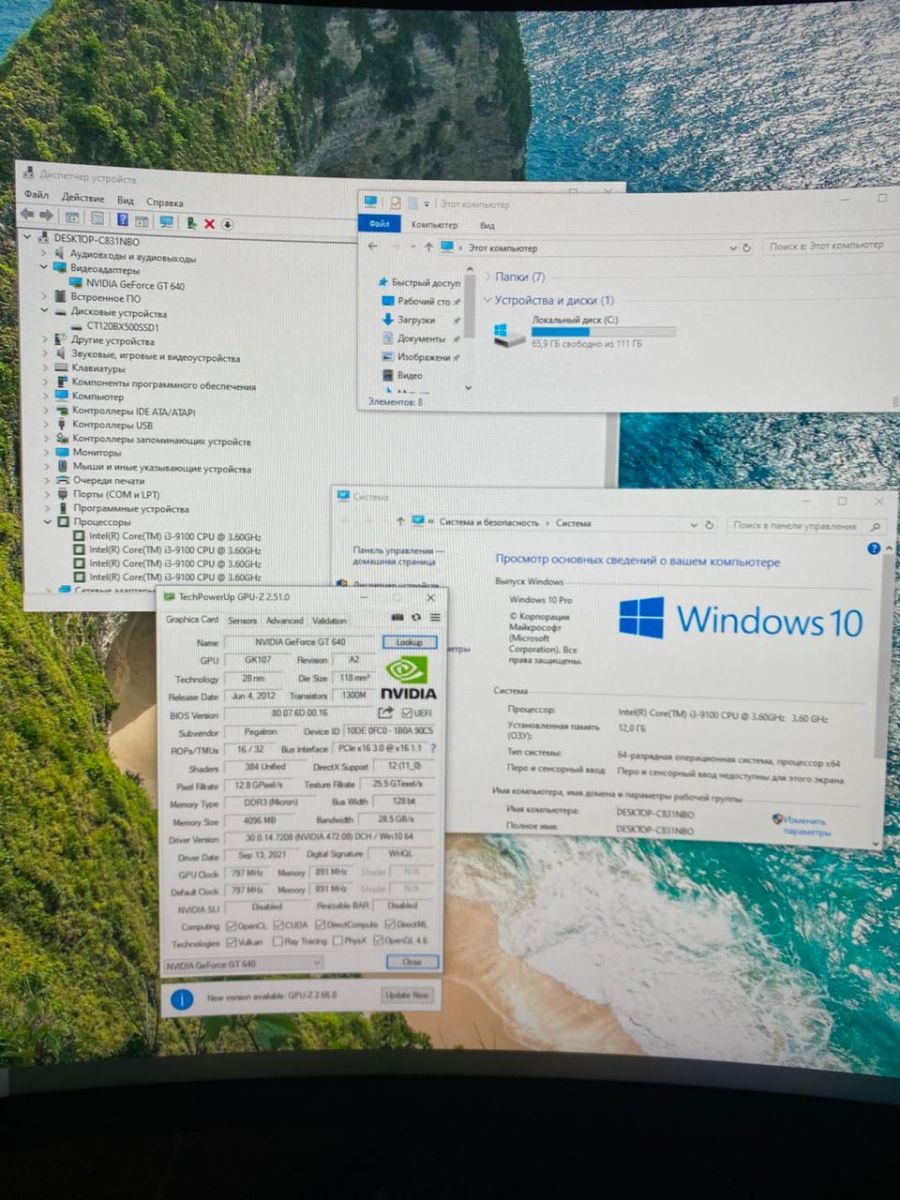Viewport: 900px width, 1200px height.
Task: Click the Close button in GPU-Z
Action: click(412, 962)
